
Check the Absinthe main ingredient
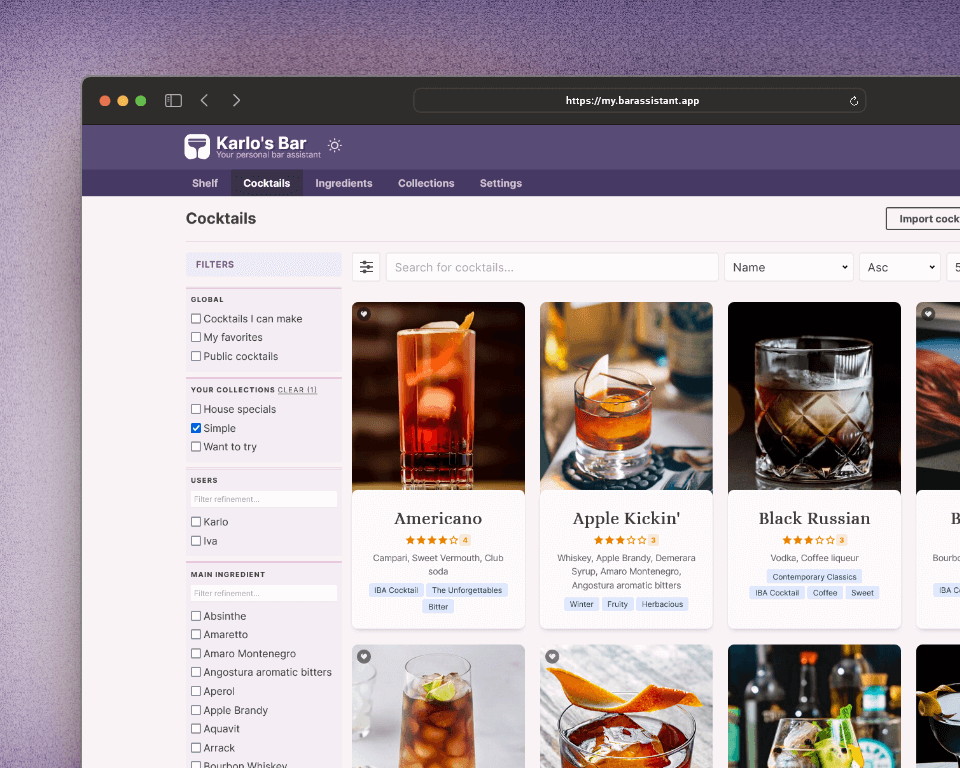(x=196, y=616)
